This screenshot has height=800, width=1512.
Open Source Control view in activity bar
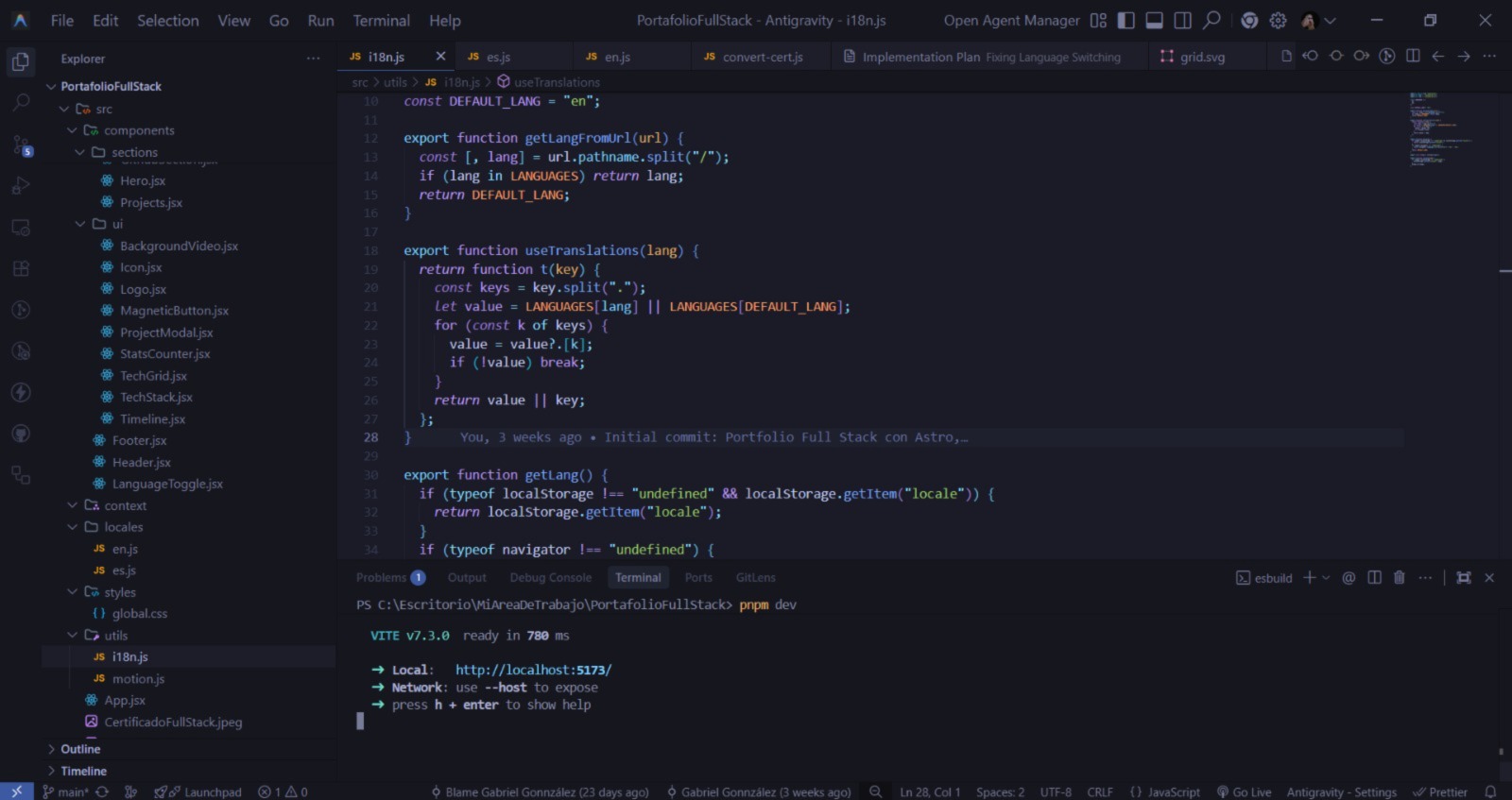pyautogui.click(x=21, y=145)
